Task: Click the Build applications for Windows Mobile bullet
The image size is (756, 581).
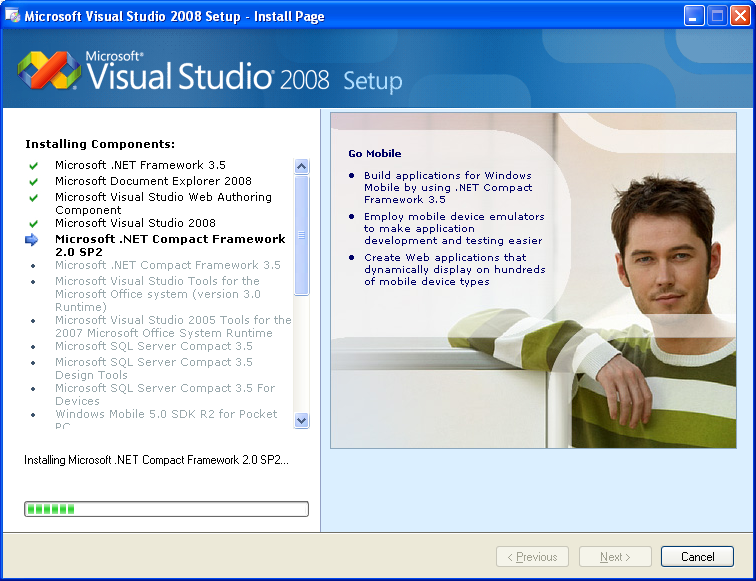Action: 448,187
